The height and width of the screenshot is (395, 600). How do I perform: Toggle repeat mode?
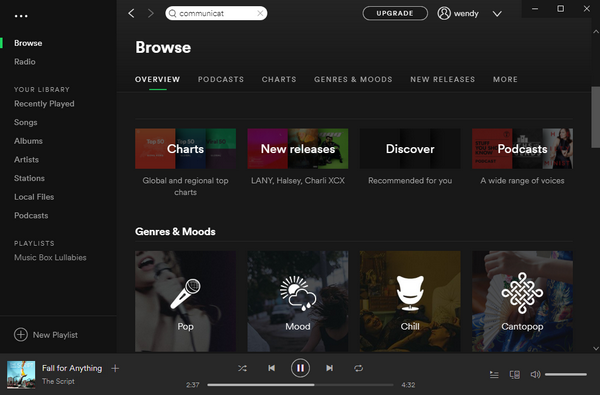359,368
